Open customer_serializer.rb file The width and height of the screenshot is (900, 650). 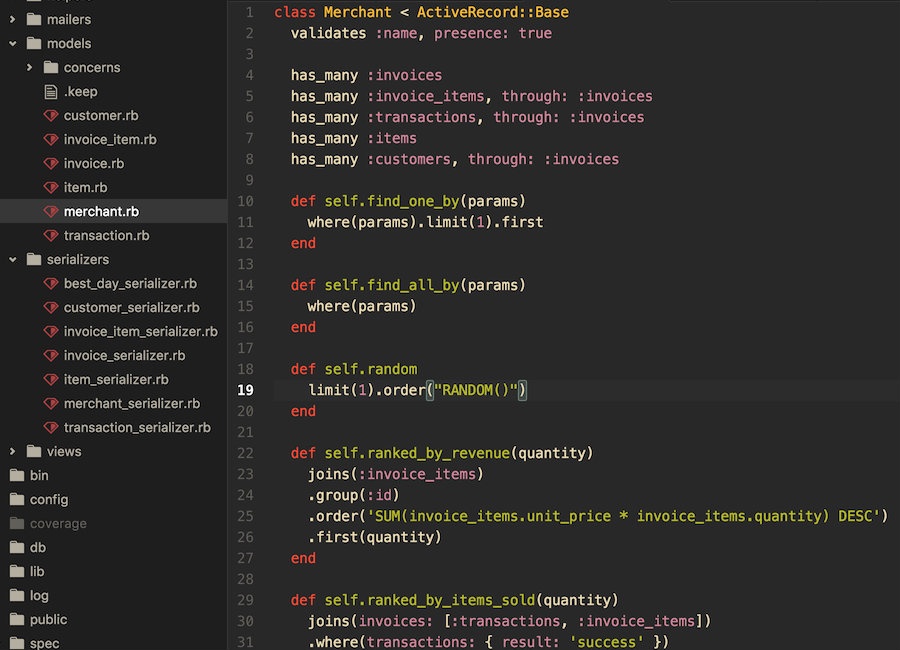(x=132, y=308)
